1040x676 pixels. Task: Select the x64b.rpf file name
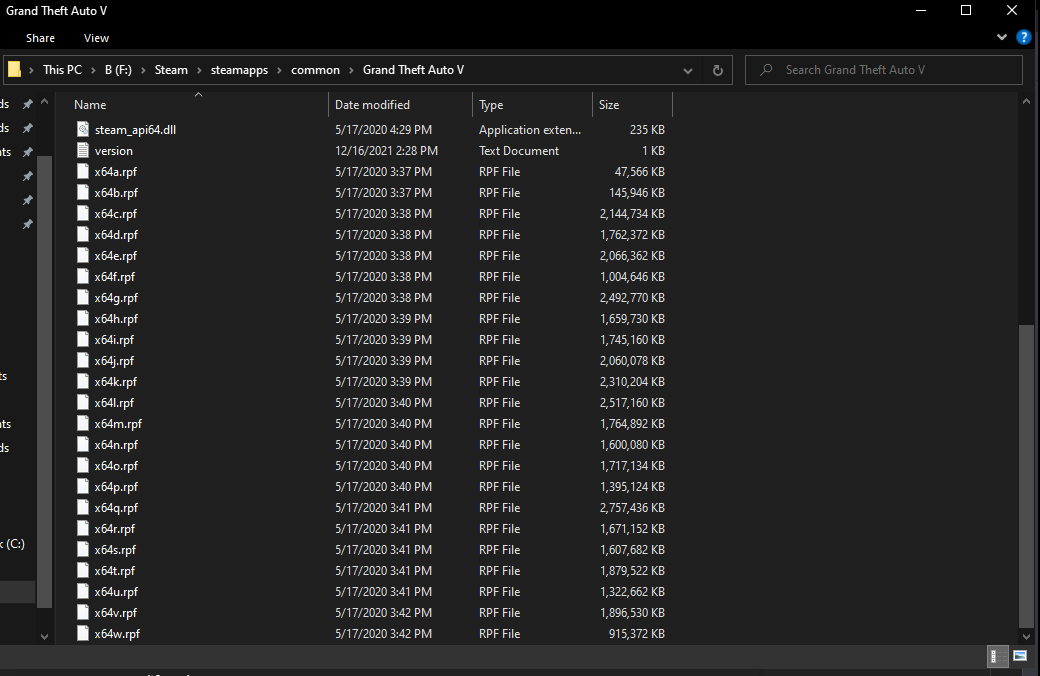coord(116,192)
